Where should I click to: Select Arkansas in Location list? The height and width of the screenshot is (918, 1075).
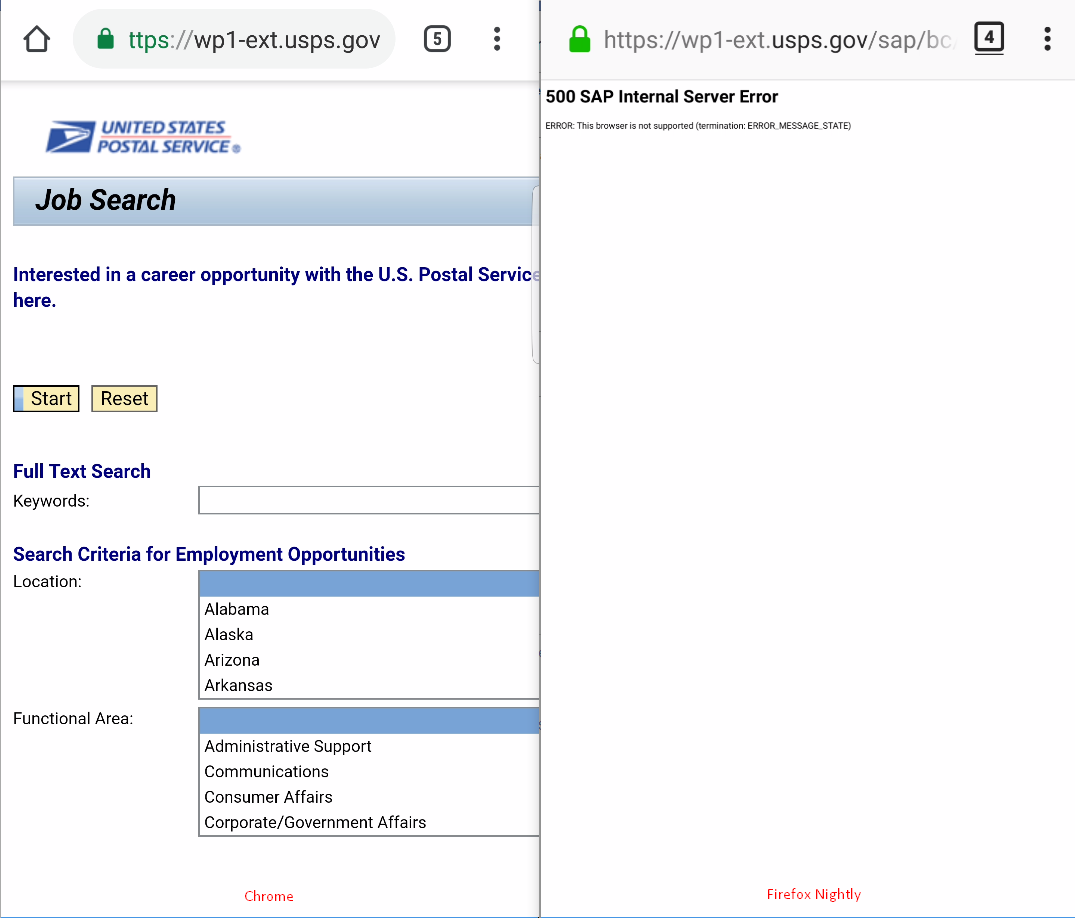[x=369, y=685]
